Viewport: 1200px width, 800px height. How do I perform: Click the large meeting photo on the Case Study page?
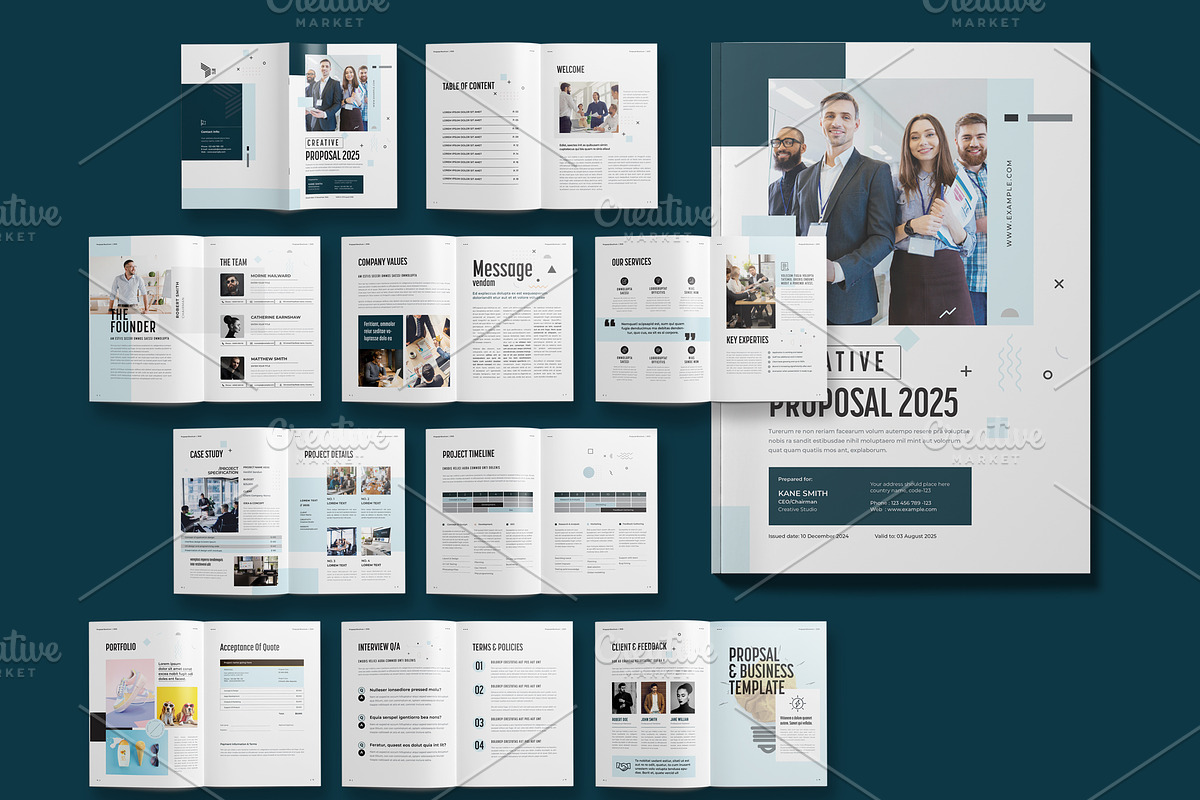pyautogui.click(x=210, y=505)
